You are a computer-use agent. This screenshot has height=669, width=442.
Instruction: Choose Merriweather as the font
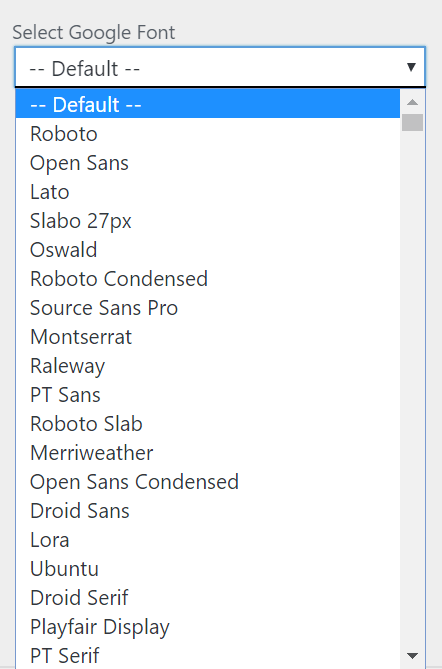coord(208,453)
